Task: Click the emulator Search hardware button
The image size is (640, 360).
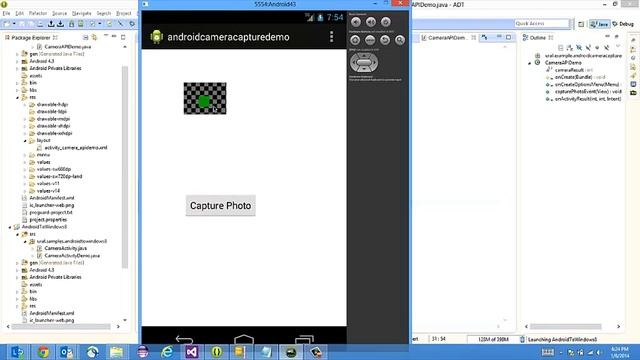Action: pos(400,40)
